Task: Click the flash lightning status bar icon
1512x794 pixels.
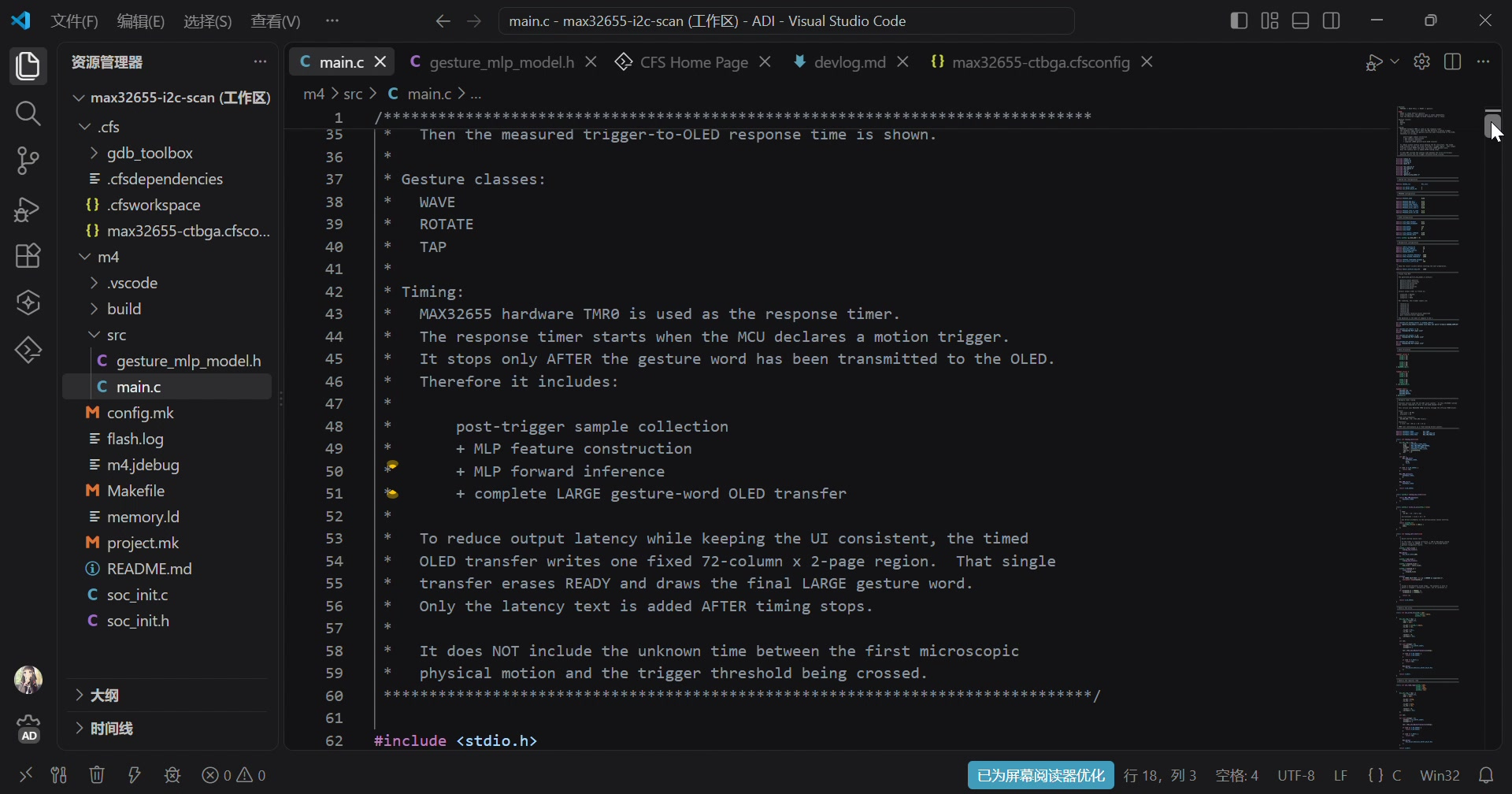Action: [135, 775]
